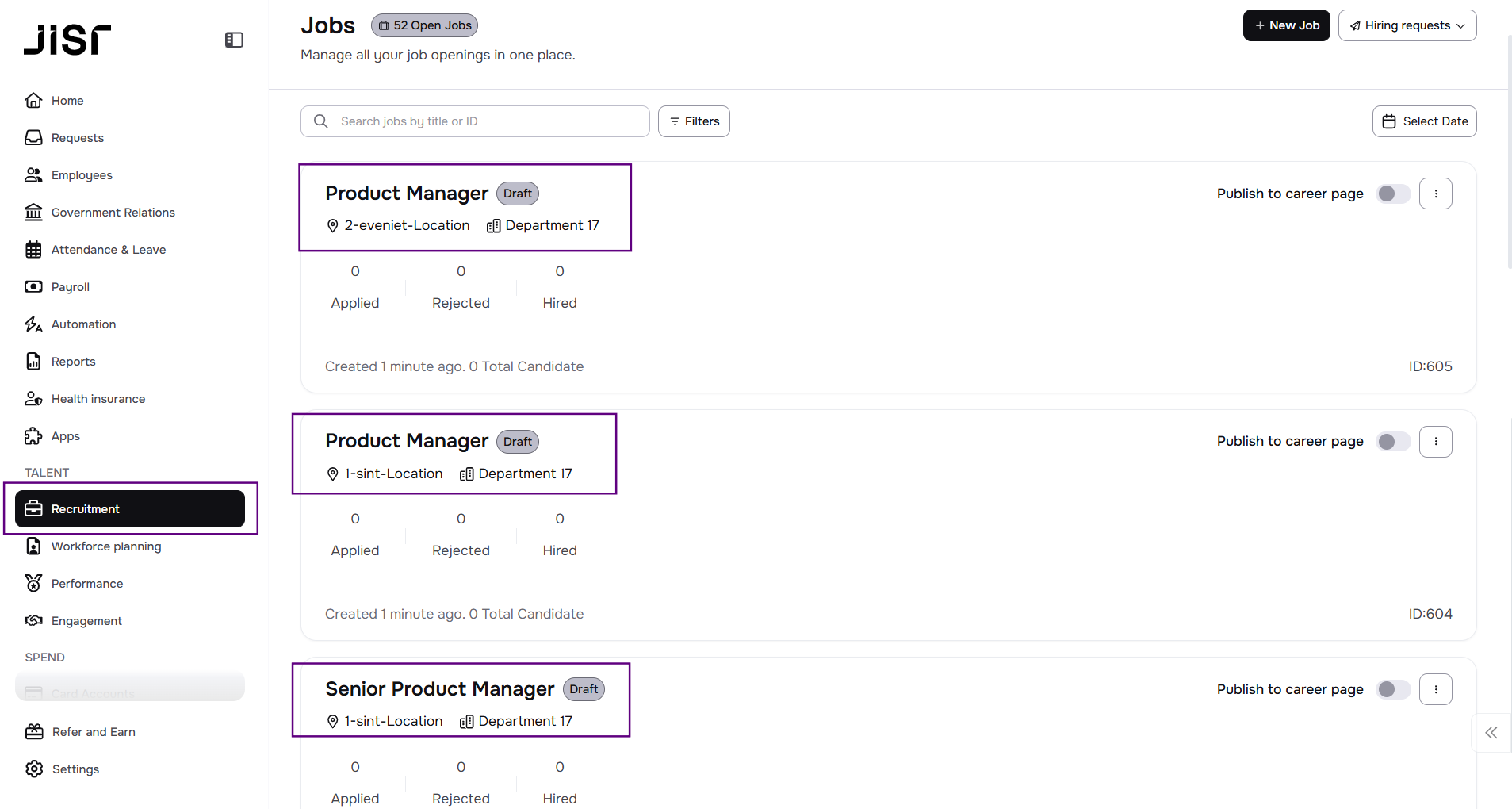
Task: Expand the Hiring requests dropdown
Action: 1407,25
